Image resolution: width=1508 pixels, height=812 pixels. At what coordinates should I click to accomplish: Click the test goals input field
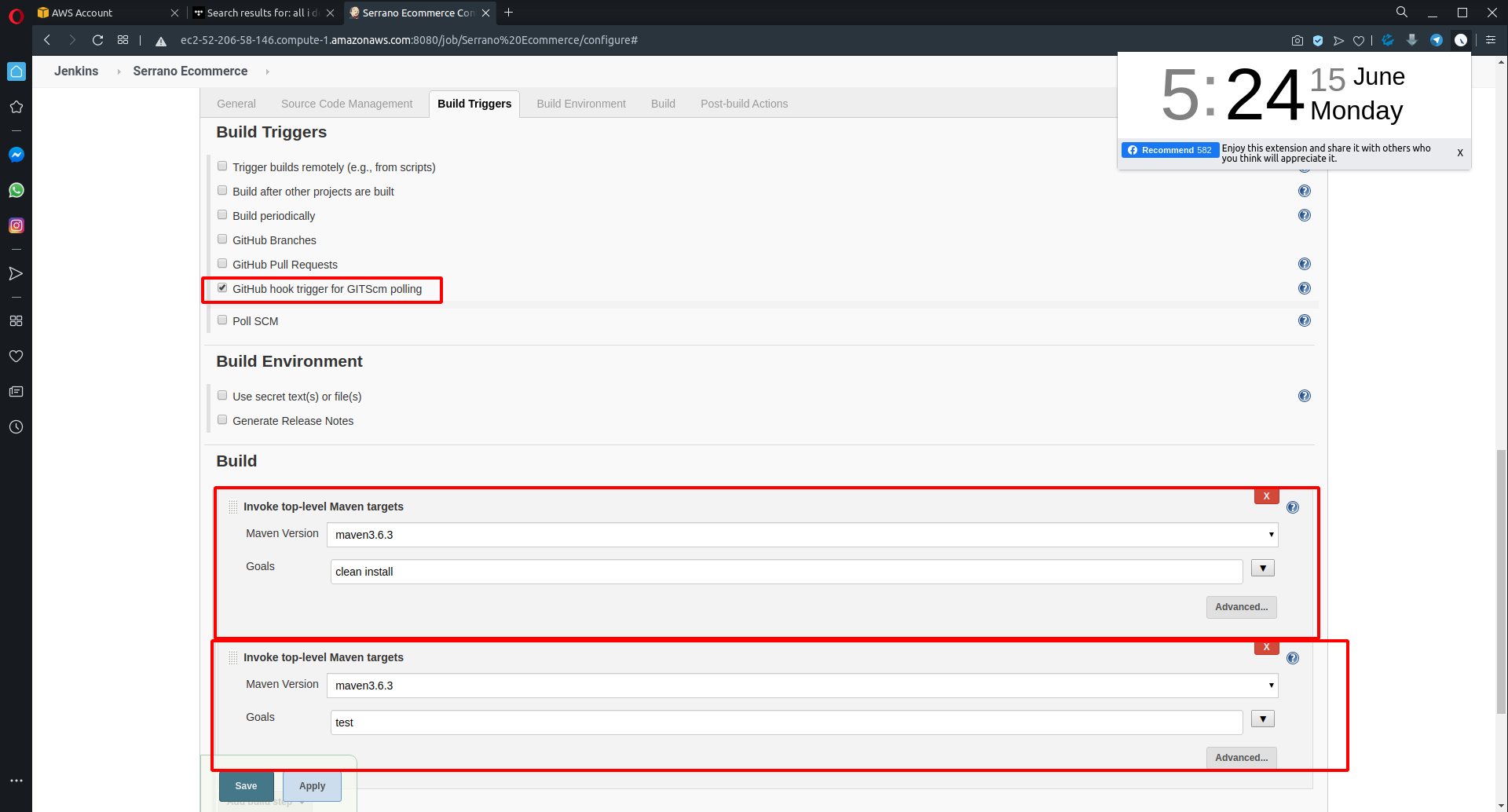coord(786,722)
